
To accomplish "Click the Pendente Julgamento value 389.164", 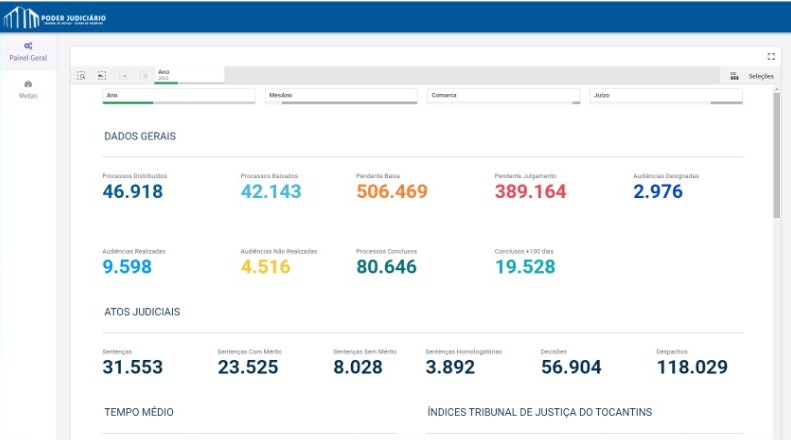I will [x=530, y=192].
